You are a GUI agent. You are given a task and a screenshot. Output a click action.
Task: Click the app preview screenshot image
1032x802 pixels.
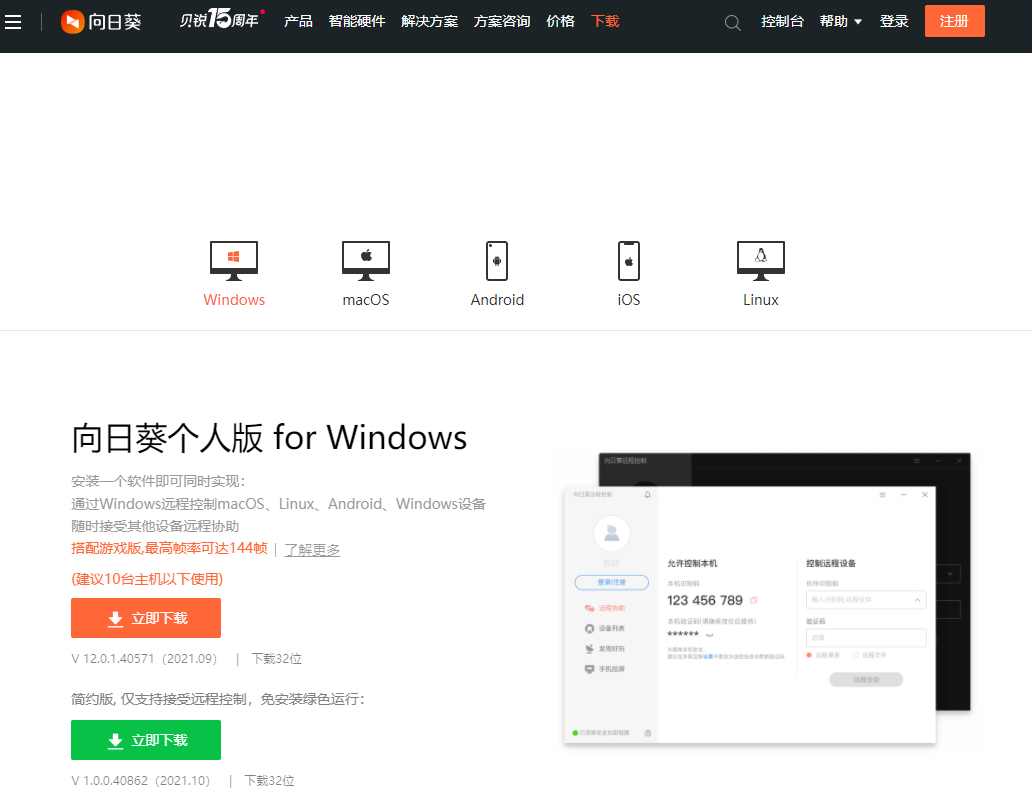click(767, 597)
